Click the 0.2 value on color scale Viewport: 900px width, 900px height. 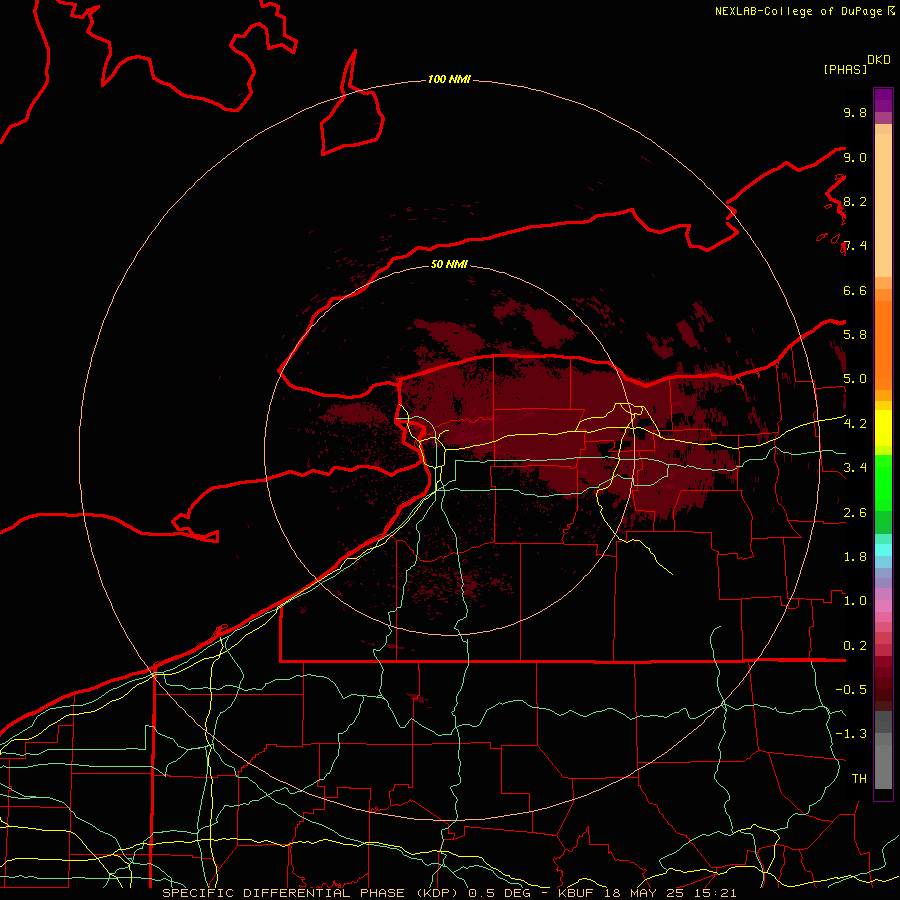click(855, 646)
